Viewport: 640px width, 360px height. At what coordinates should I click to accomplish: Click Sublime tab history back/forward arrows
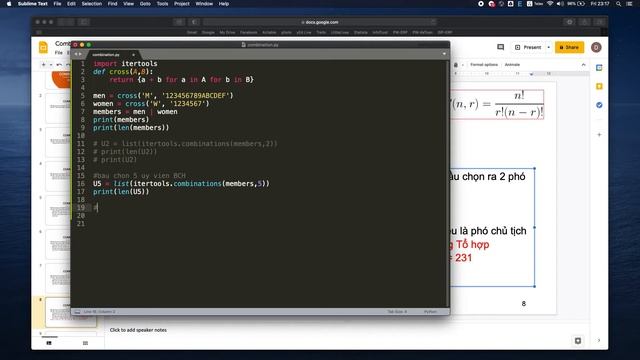[78, 54]
